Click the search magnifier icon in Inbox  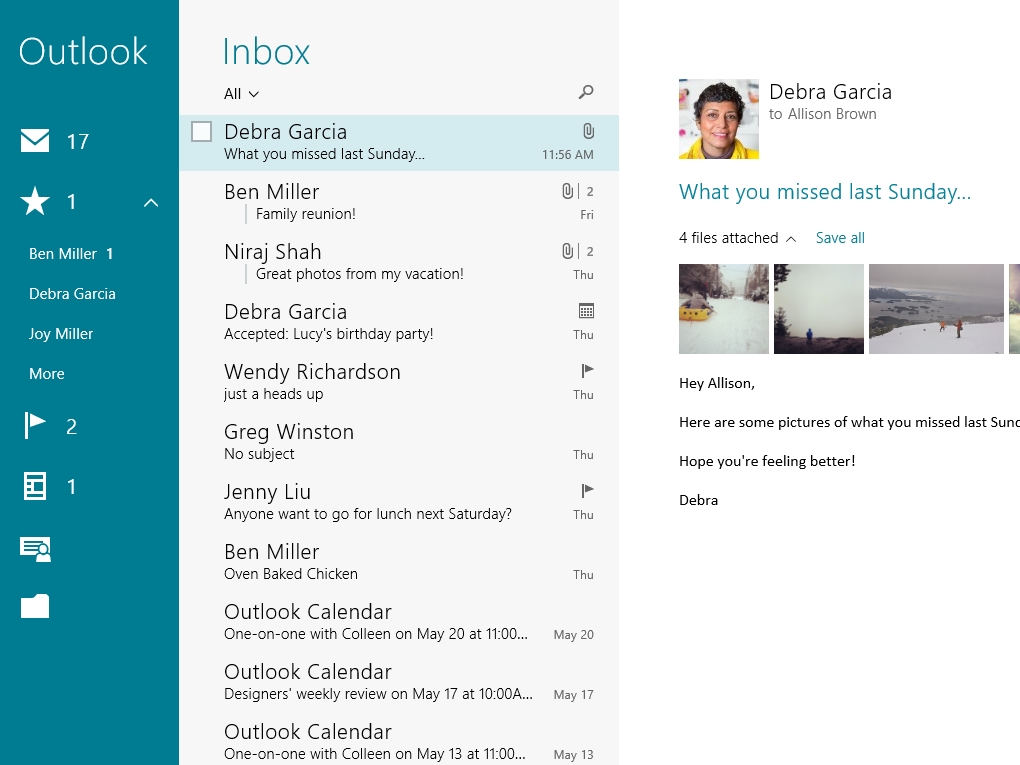click(586, 92)
